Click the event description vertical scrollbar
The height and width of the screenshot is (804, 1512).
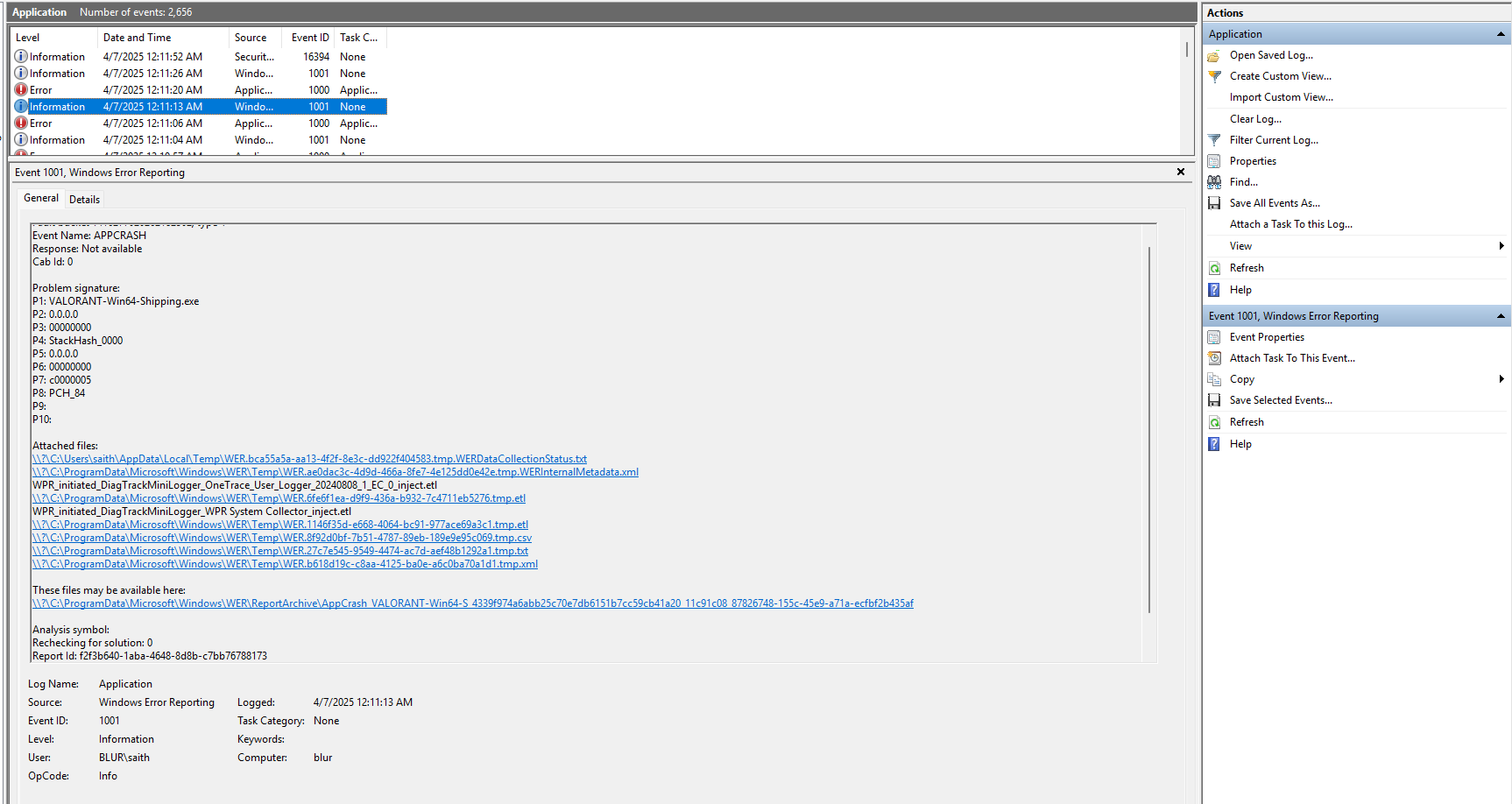pos(1149,429)
